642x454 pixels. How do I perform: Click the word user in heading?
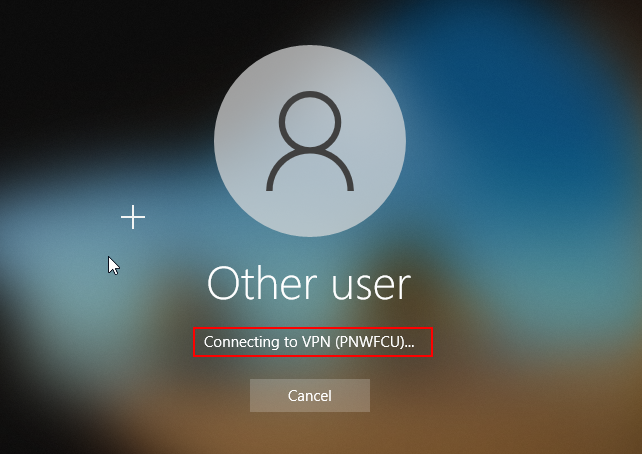[x=371, y=287]
